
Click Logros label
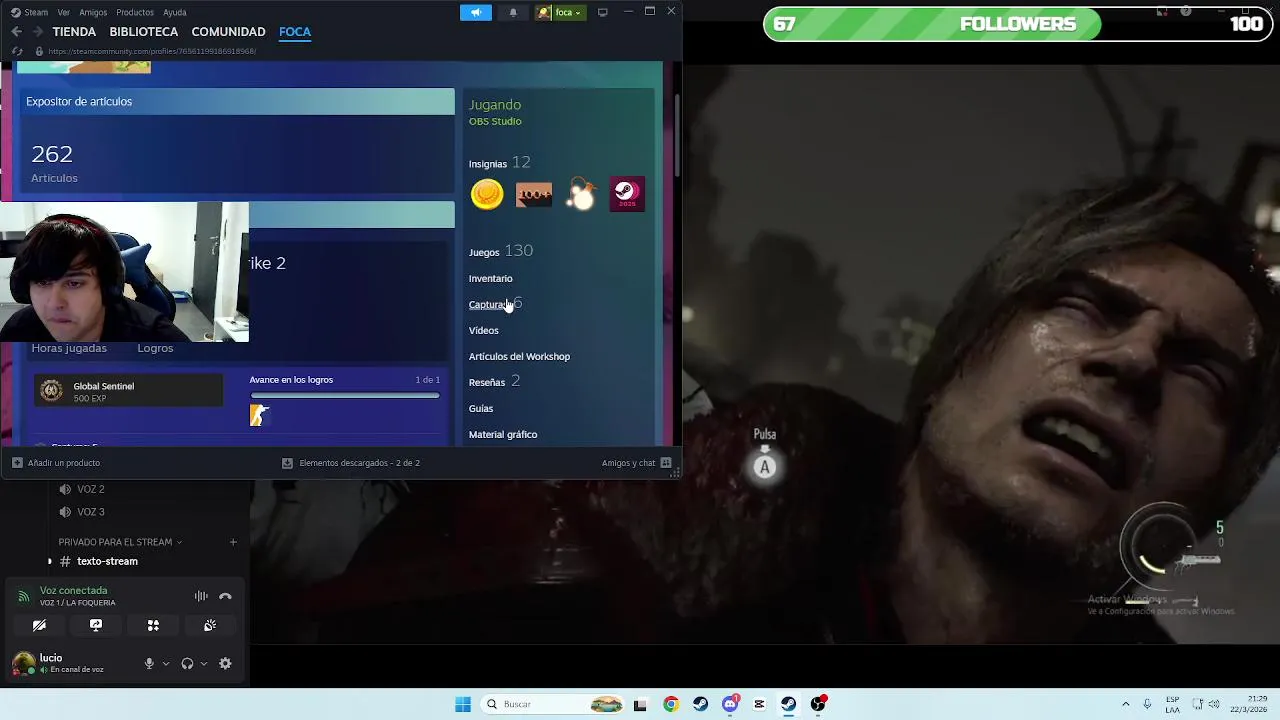(155, 348)
